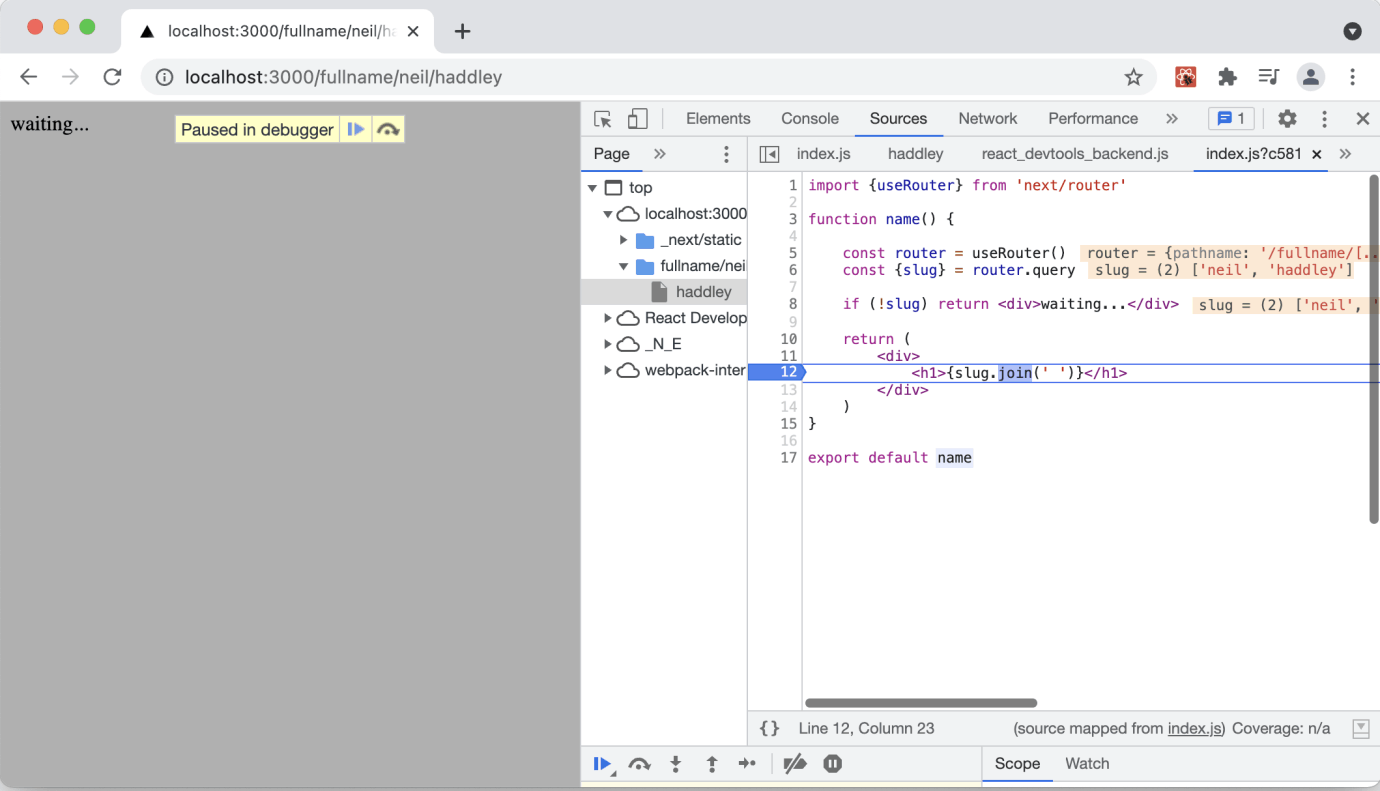Image resolution: width=1380 pixels, height=791 pixels.
Task: Collapse the localhost:3000 tree node
Action: (608, 214)
